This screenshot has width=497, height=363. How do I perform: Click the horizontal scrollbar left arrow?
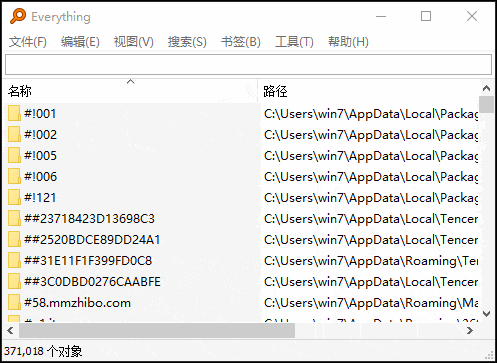click(10, 330)
